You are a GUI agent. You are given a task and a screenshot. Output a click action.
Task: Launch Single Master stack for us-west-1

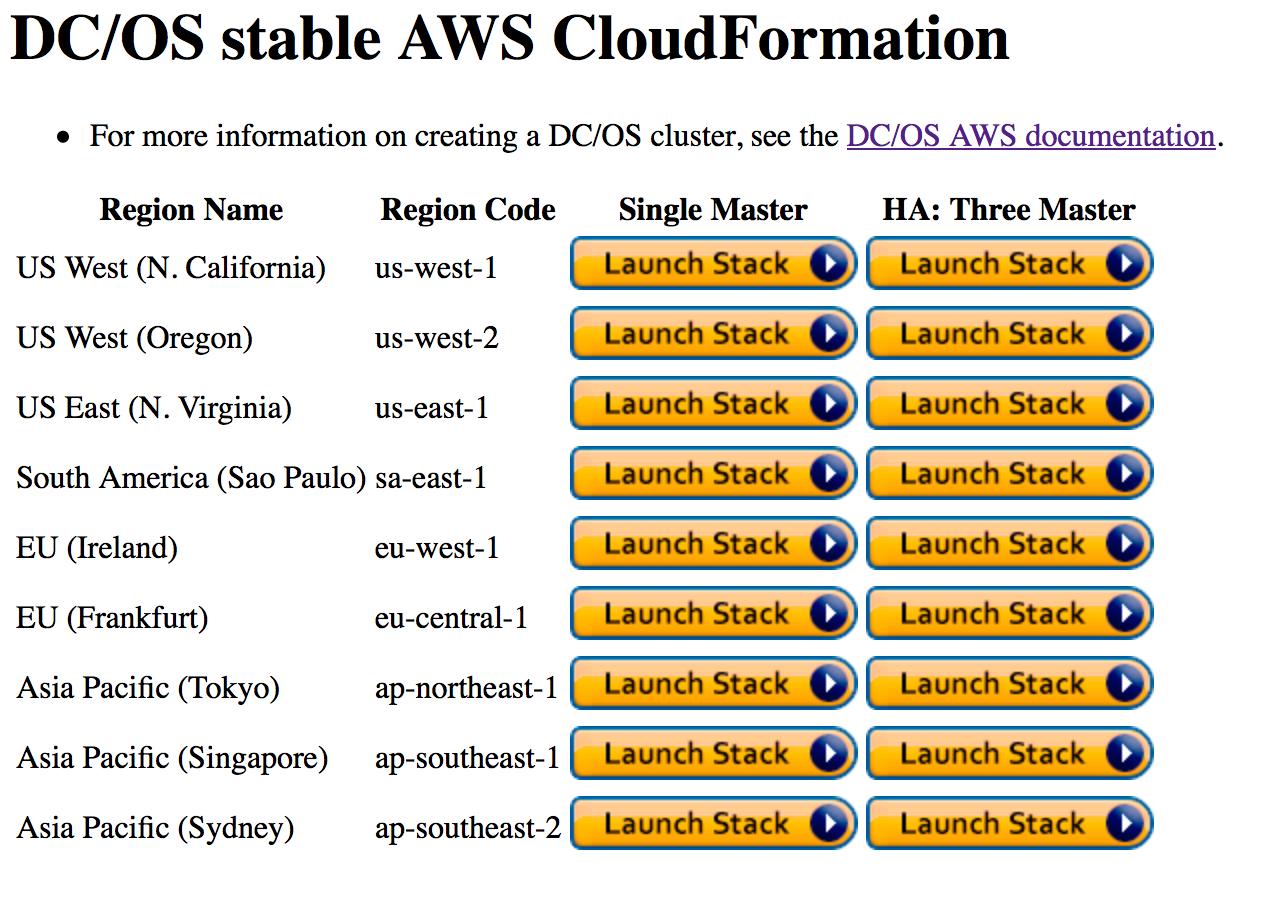pyautogui.click(x=713, y=264)
